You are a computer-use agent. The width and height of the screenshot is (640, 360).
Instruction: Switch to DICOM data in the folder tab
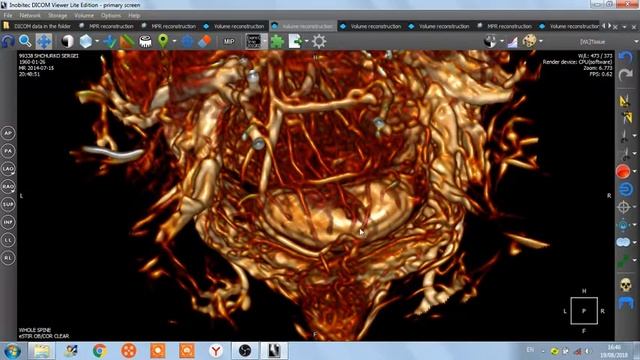click(39, 26)
